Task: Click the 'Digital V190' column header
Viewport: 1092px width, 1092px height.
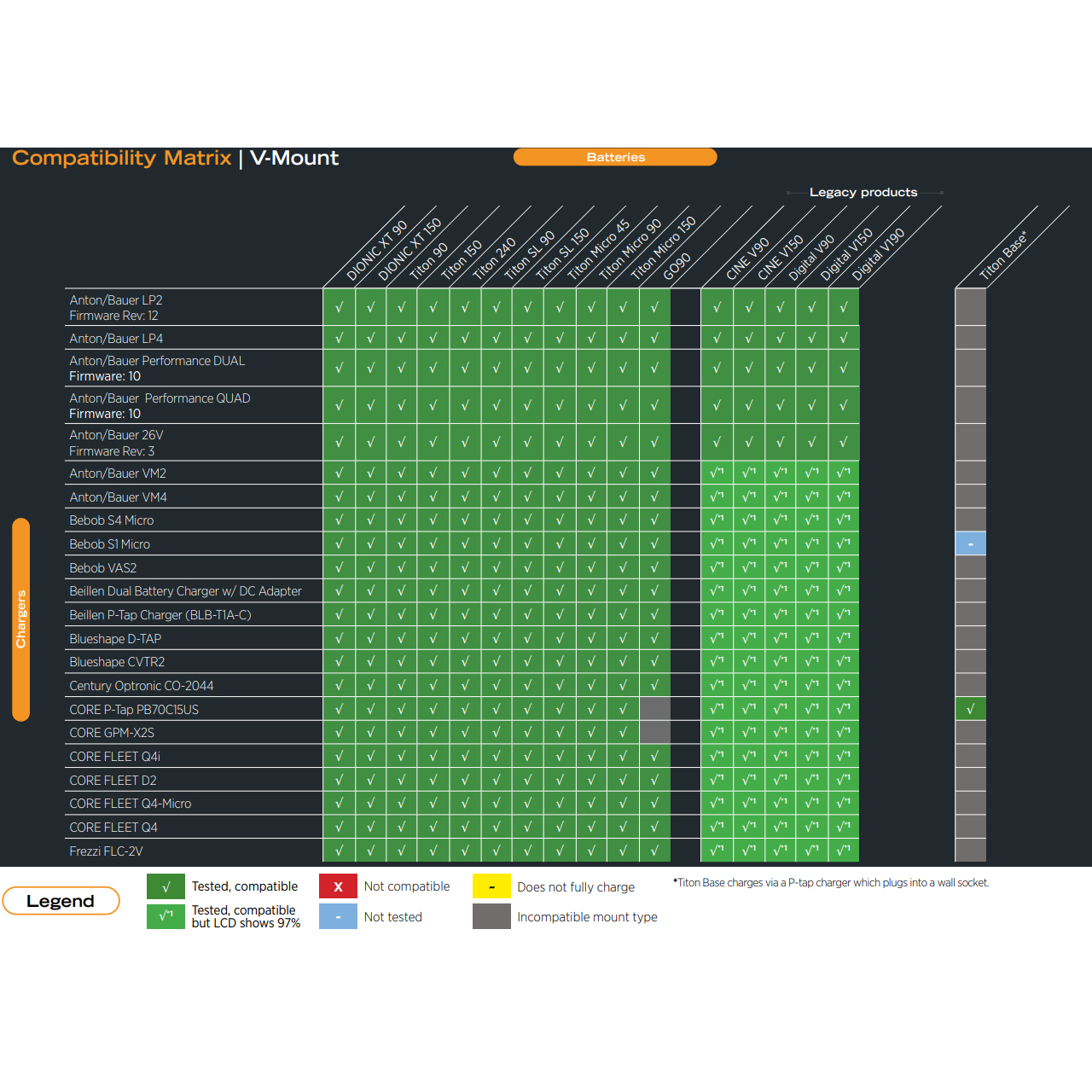Action: click(x=878, y=254)
